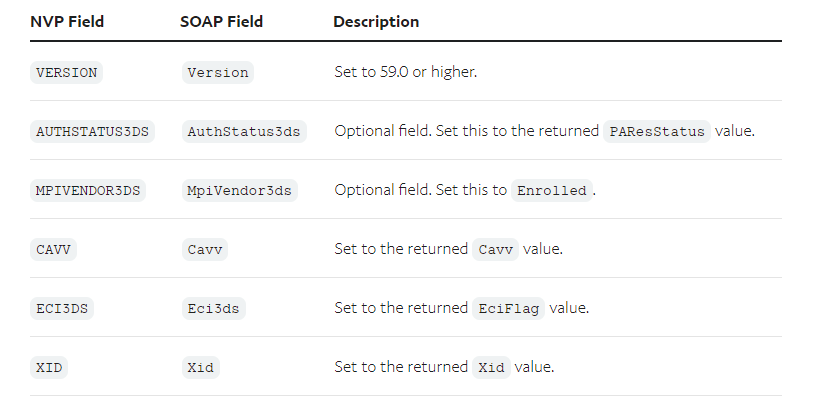The width and height of the screenshot is (838, 419).
Task: Select the Version SOAP field code
Action: point(219,73)
